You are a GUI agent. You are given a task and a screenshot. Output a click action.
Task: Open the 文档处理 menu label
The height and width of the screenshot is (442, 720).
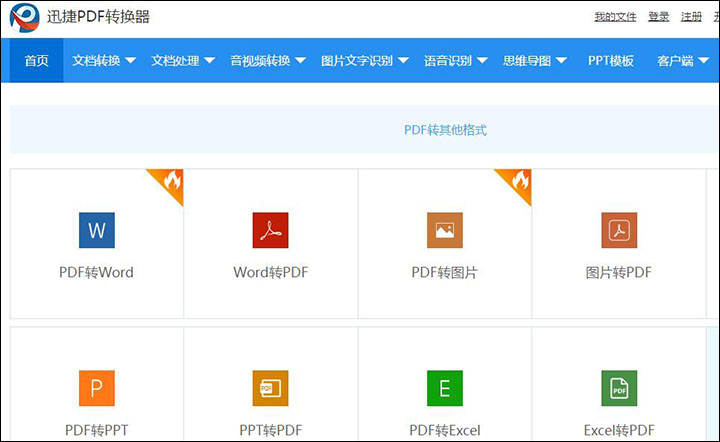[x=175, y=61]
